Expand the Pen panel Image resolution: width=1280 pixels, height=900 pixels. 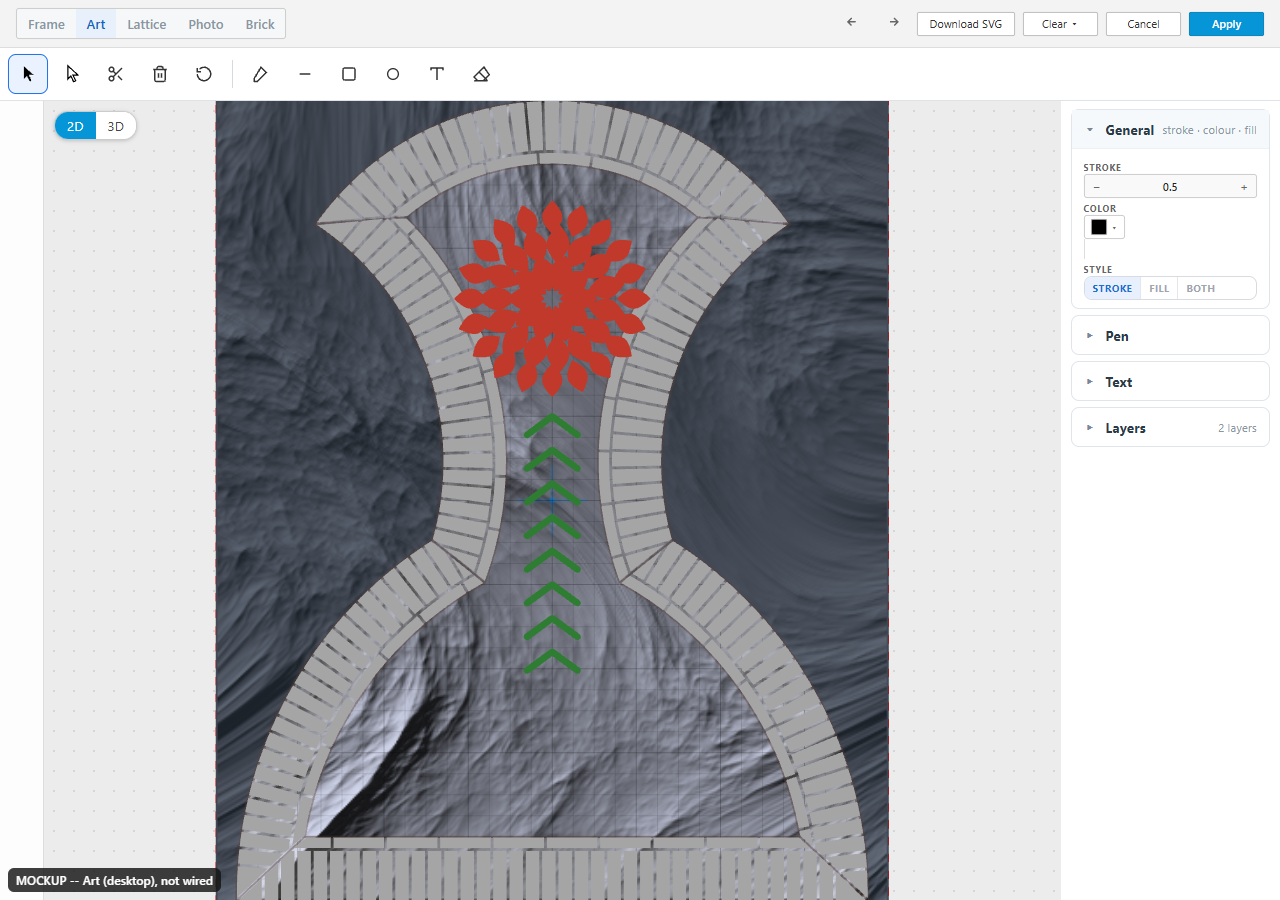click(1170, 336)
